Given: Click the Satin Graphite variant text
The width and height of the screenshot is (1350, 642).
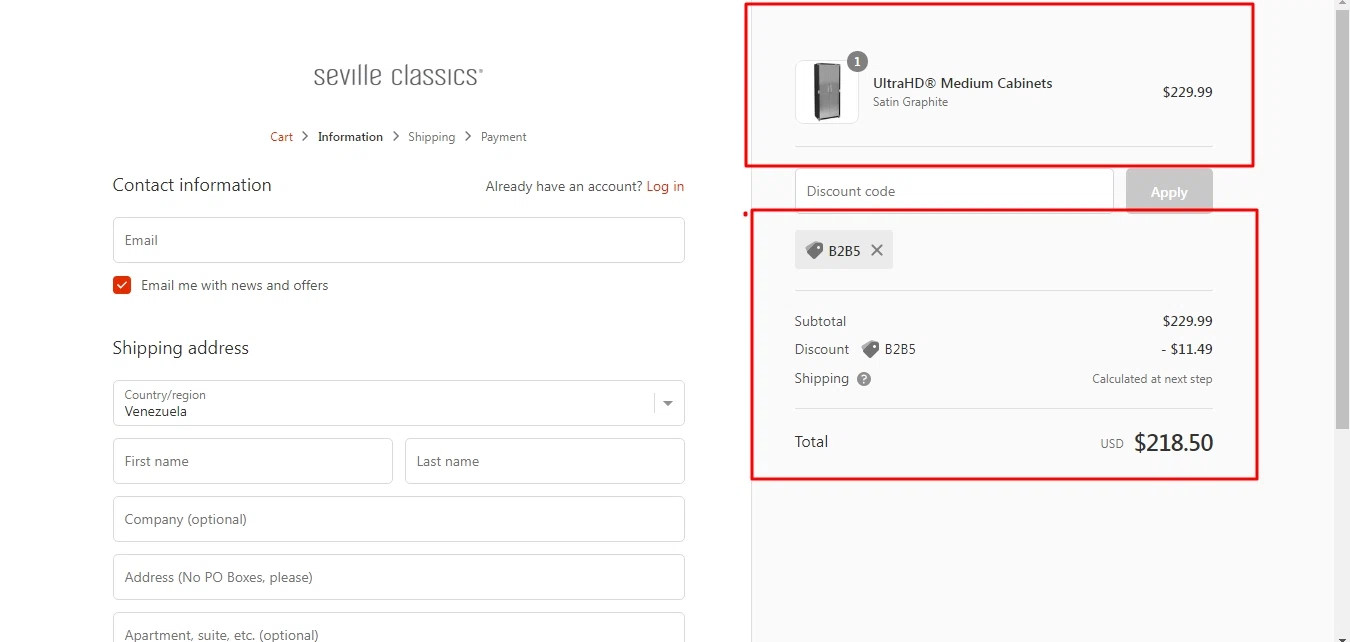Looking at the screenshot, I should pyautogui.click(x=910, y=102).
